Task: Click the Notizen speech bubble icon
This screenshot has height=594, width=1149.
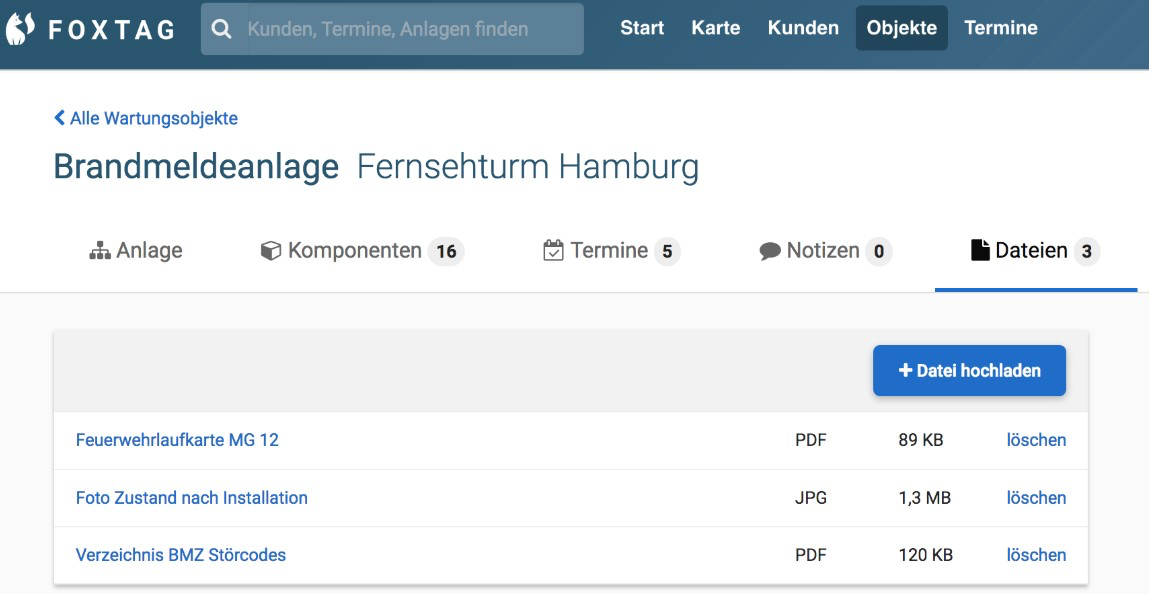Action: click(x=770, y=251)
